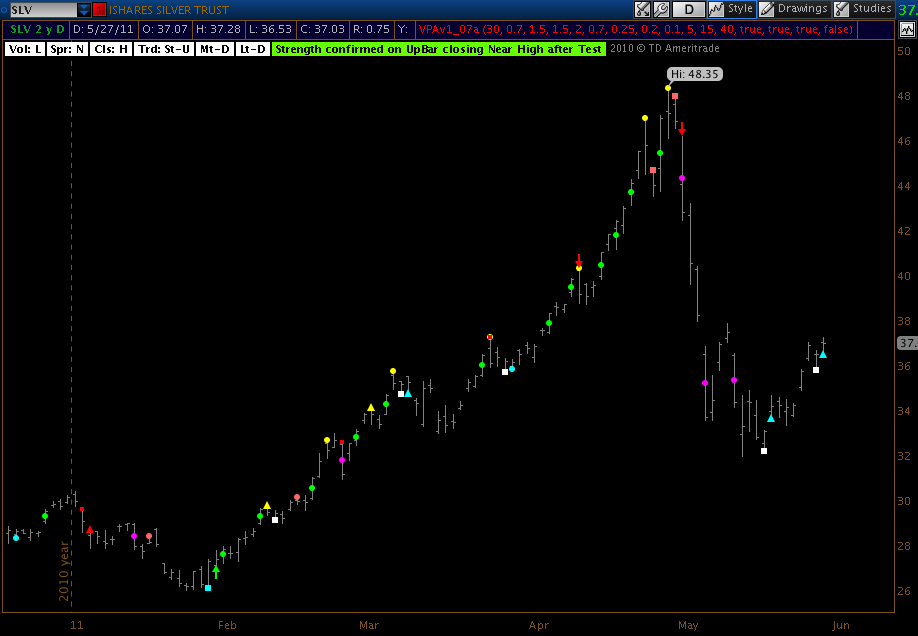918x636 pixels.
Task: Click the Mar label on the time axis
Action: [x=369, y=625]
